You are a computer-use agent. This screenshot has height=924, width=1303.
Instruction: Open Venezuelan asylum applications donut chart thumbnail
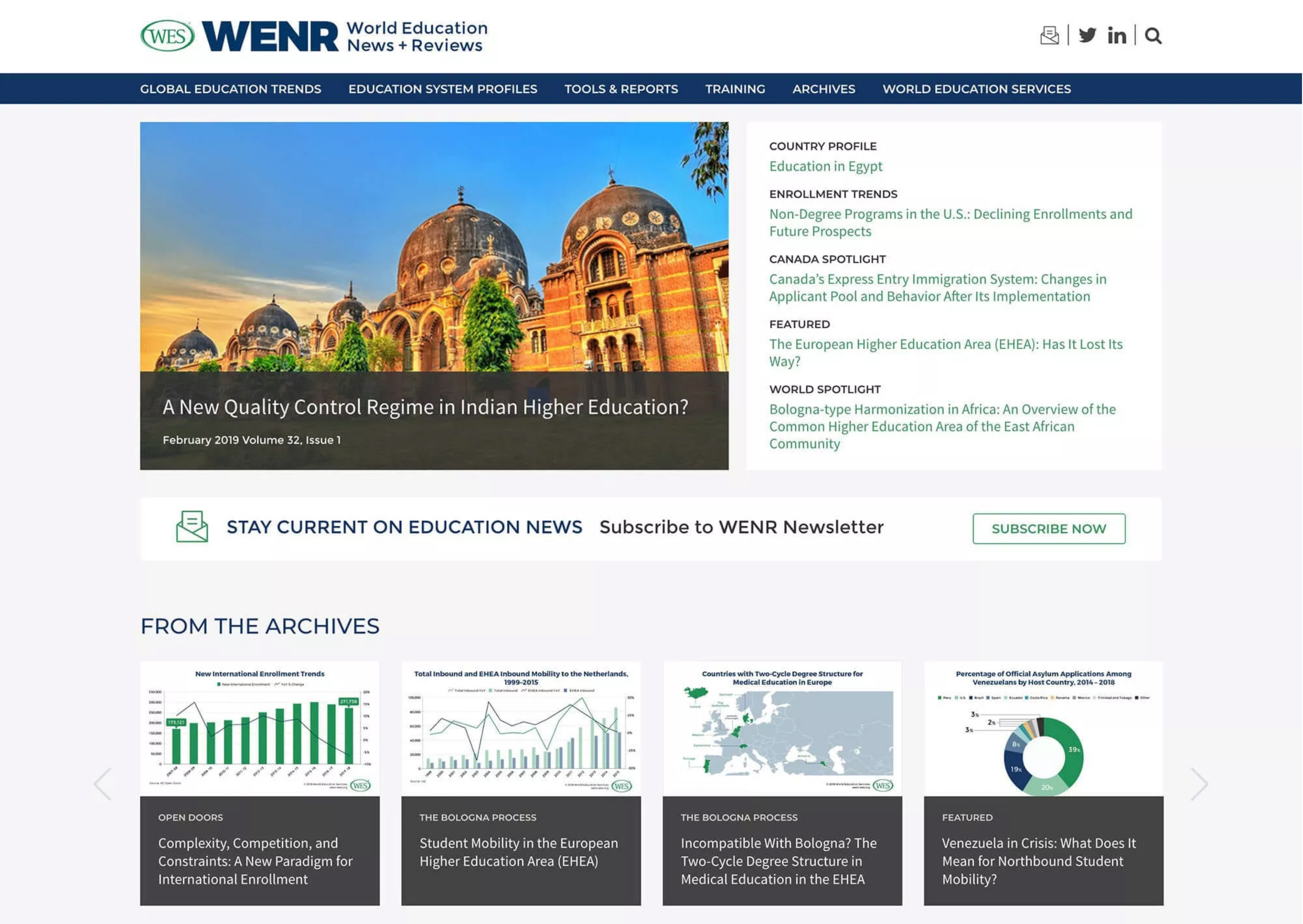(x=1044, y=729)
